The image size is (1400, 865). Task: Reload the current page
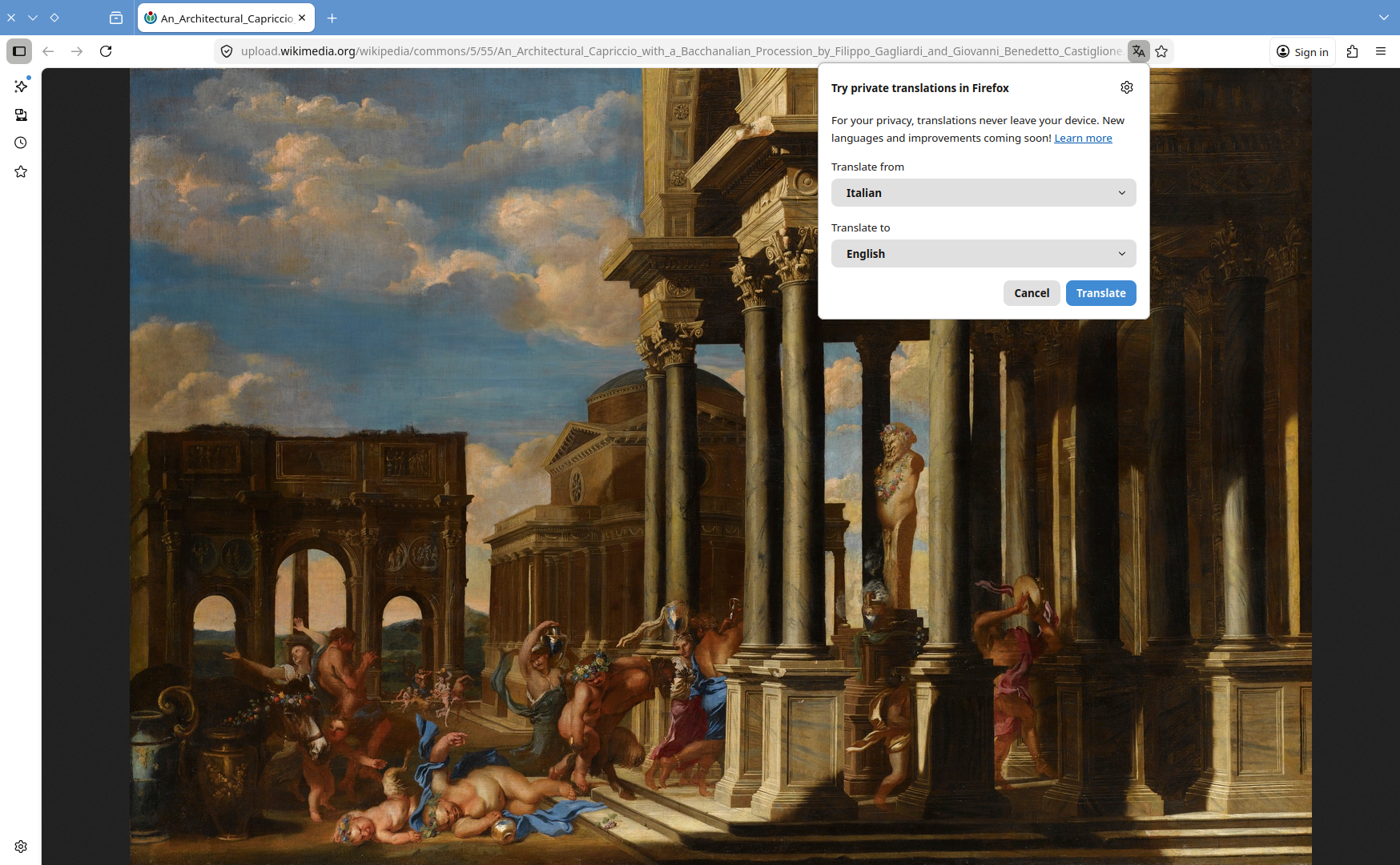(106, 51)
